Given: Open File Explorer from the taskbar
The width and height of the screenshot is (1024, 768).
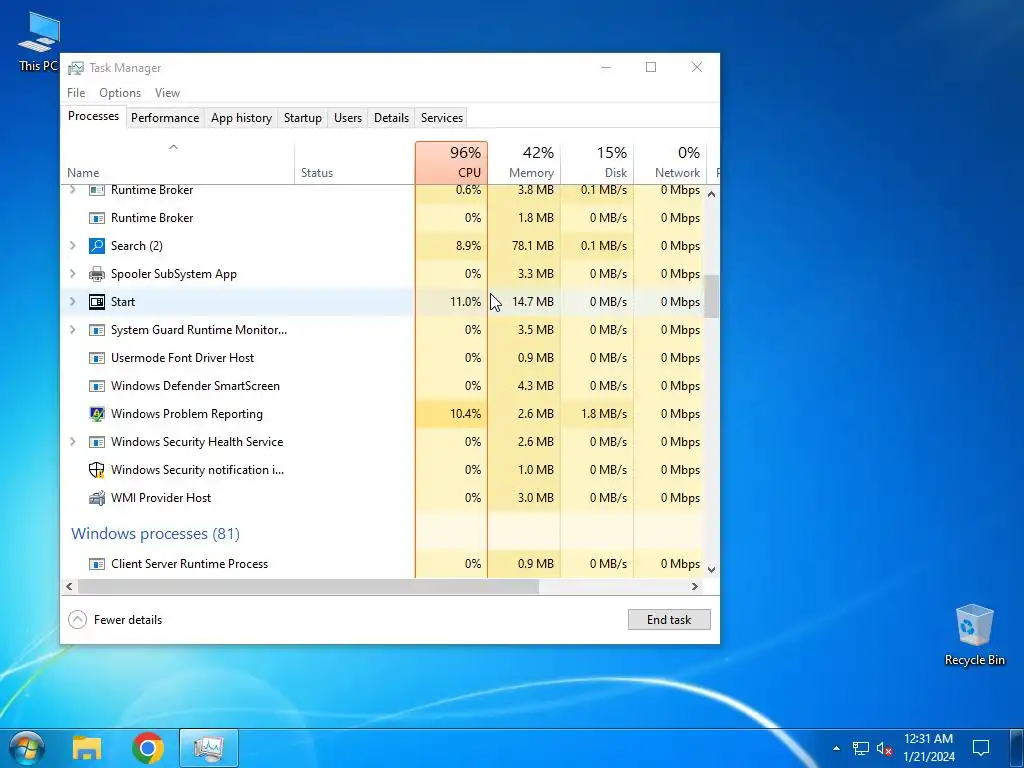Looking at the screenshot, I should [x=87, y=748].
